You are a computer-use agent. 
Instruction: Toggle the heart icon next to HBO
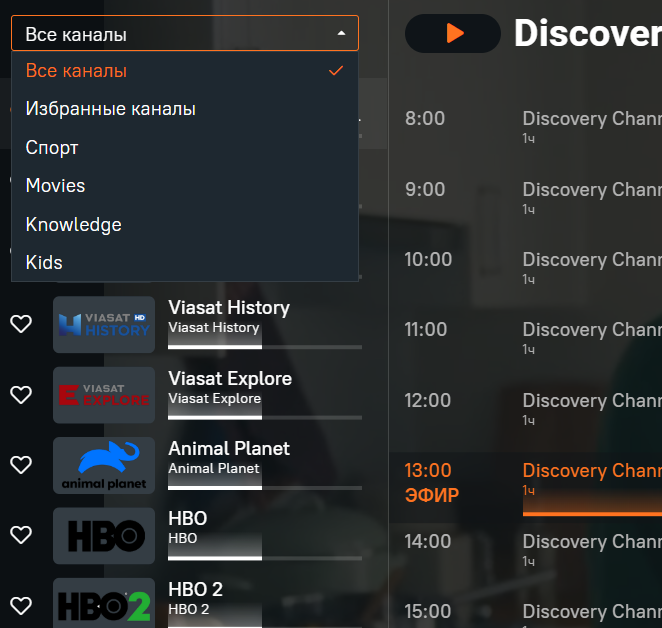click(21, 535)
